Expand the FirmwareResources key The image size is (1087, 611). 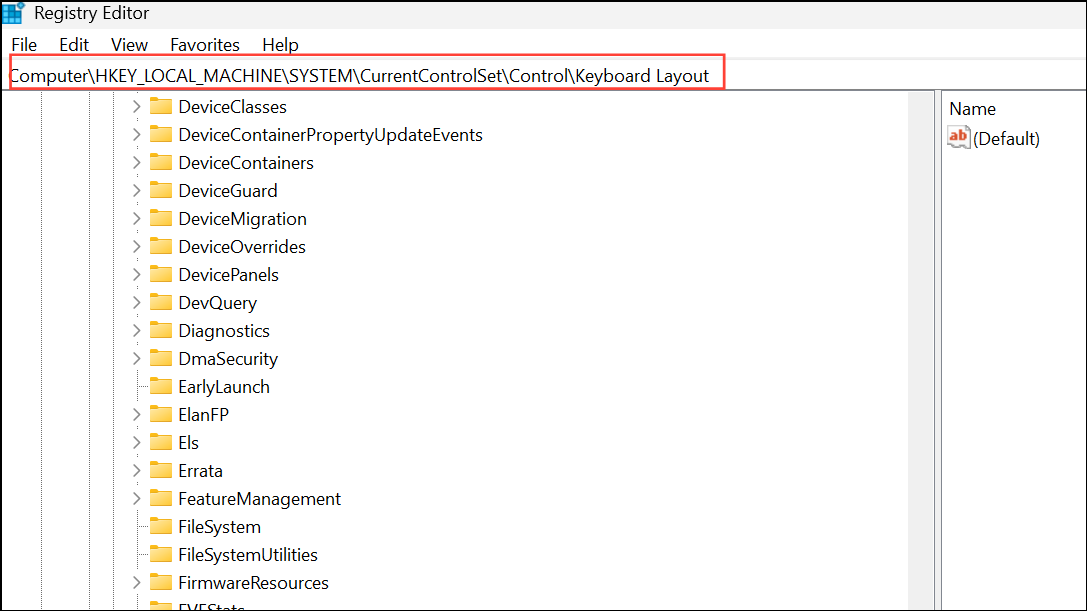137,583
